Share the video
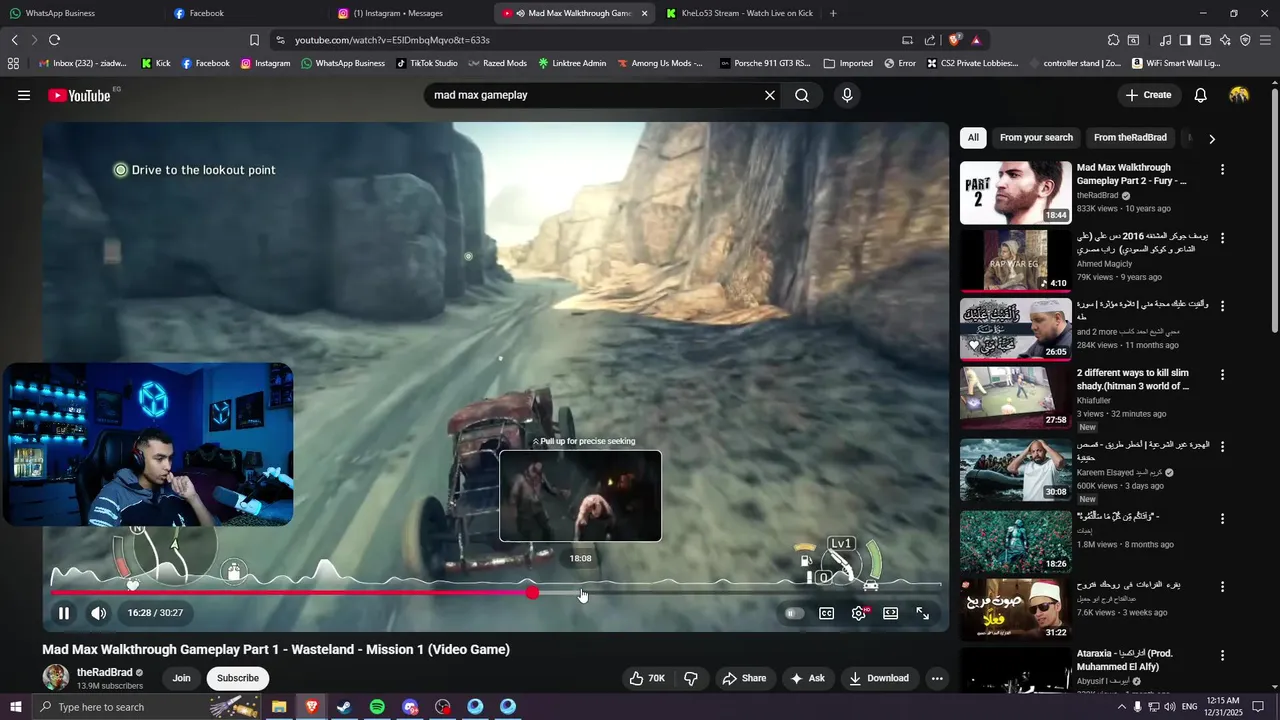Viewport: 1280px width, 720px height. 744,678
